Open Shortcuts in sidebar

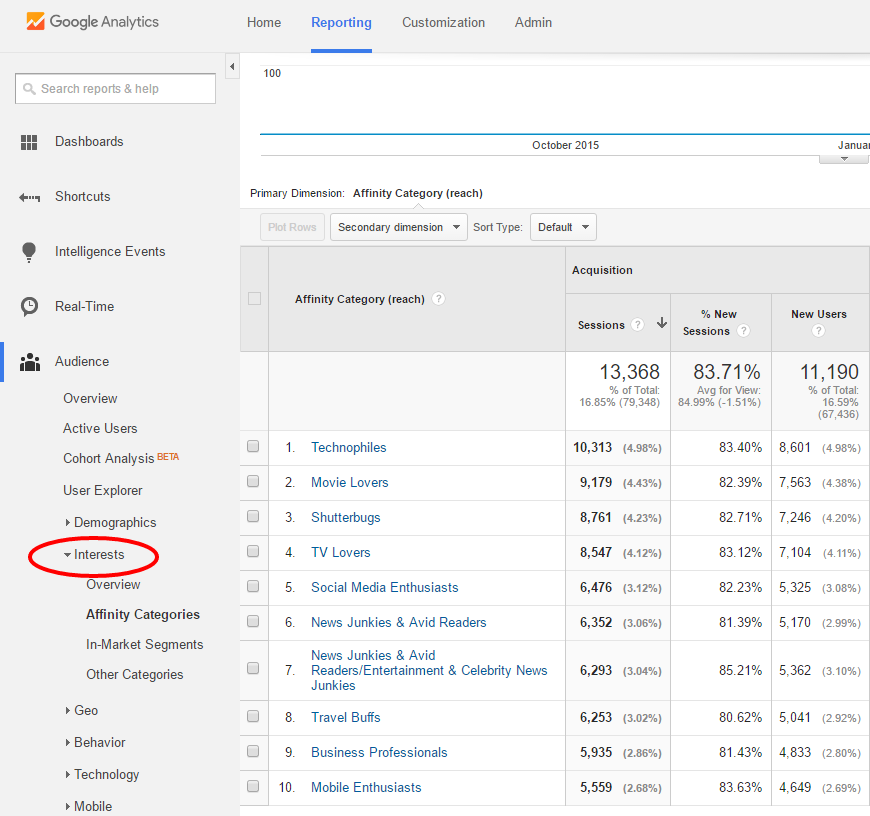click(83, 197)
